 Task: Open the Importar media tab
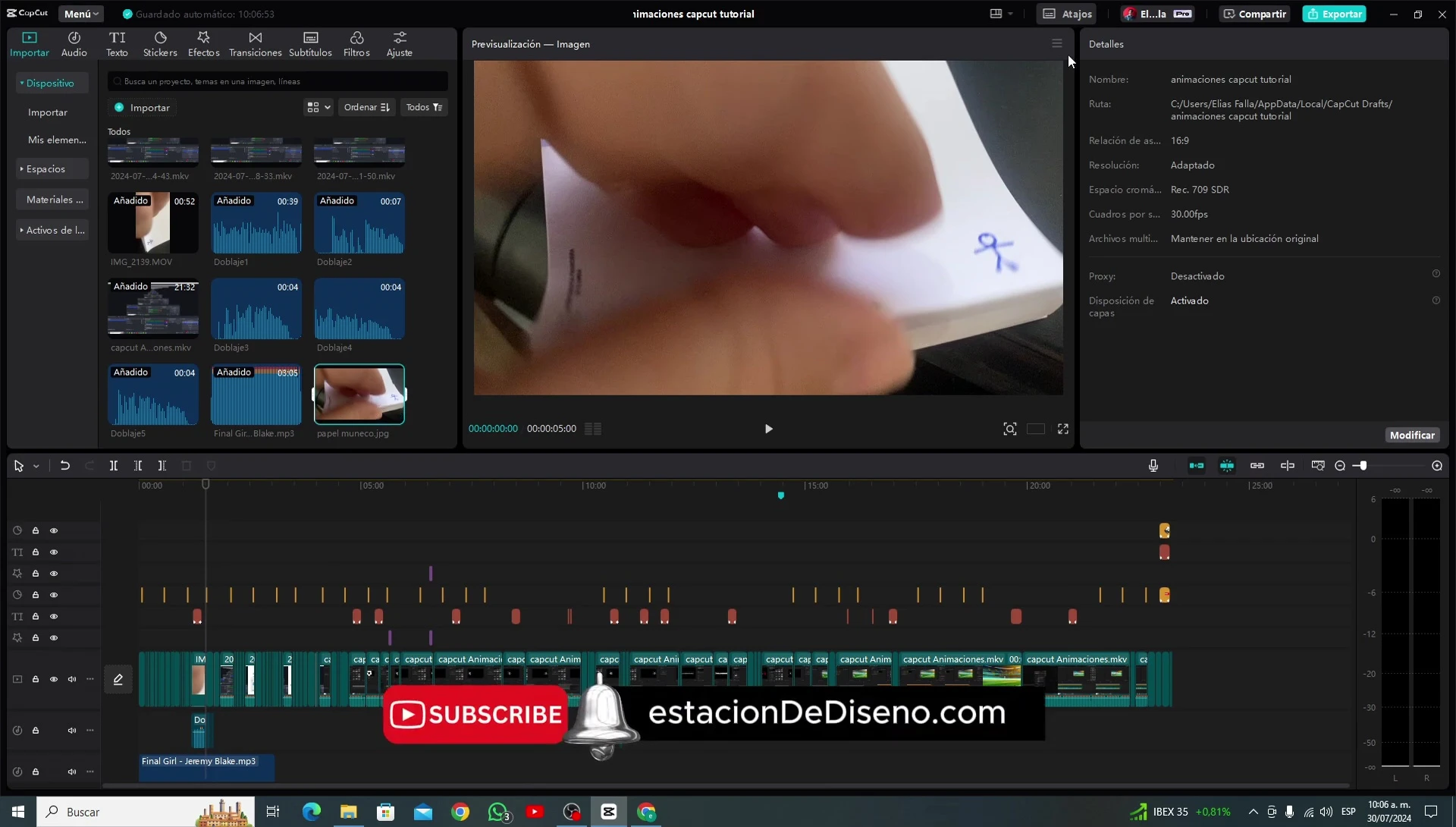(30, 44)
